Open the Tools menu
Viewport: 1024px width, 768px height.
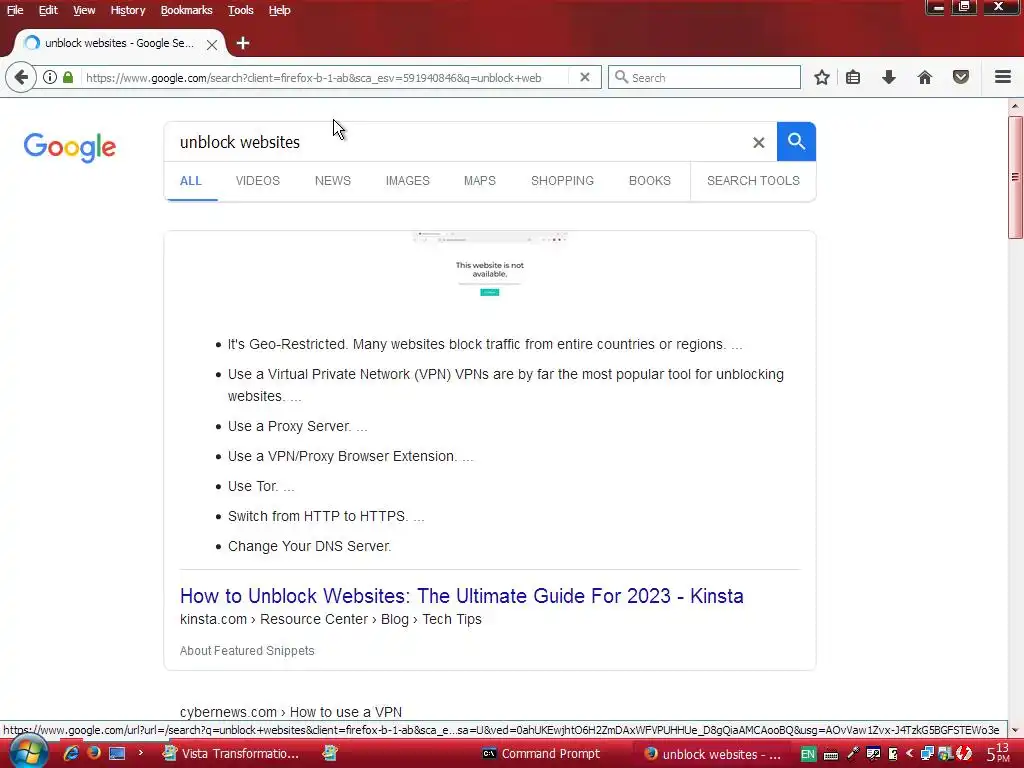(240, 10)
